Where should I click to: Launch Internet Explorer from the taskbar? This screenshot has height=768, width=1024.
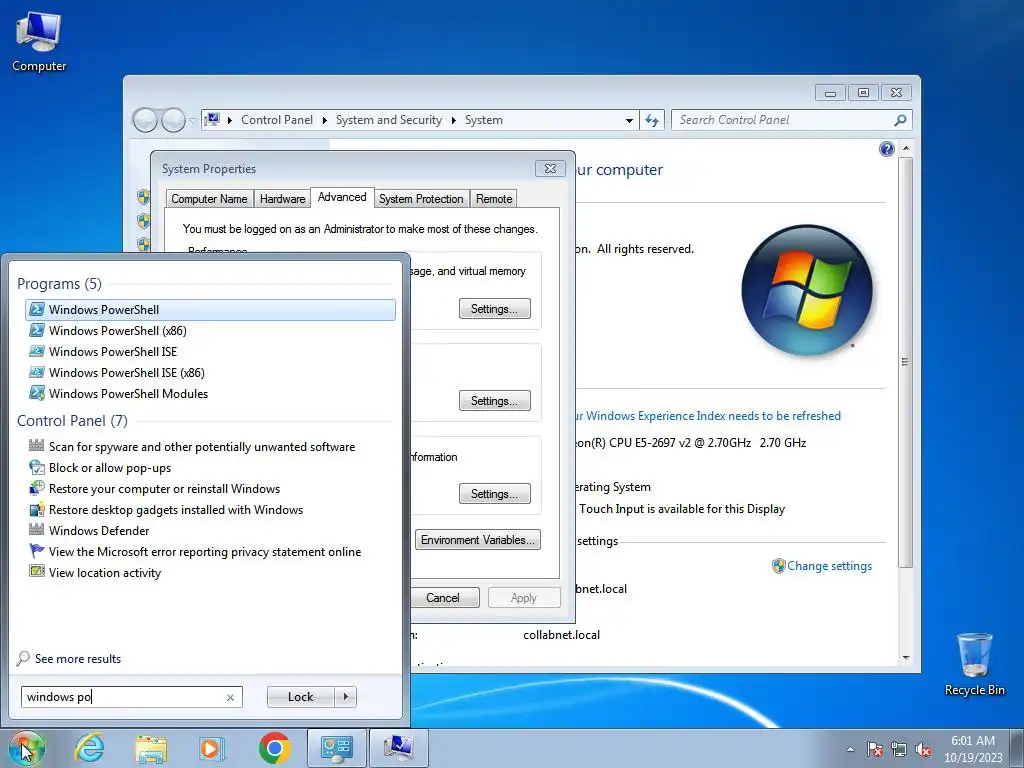89,748
